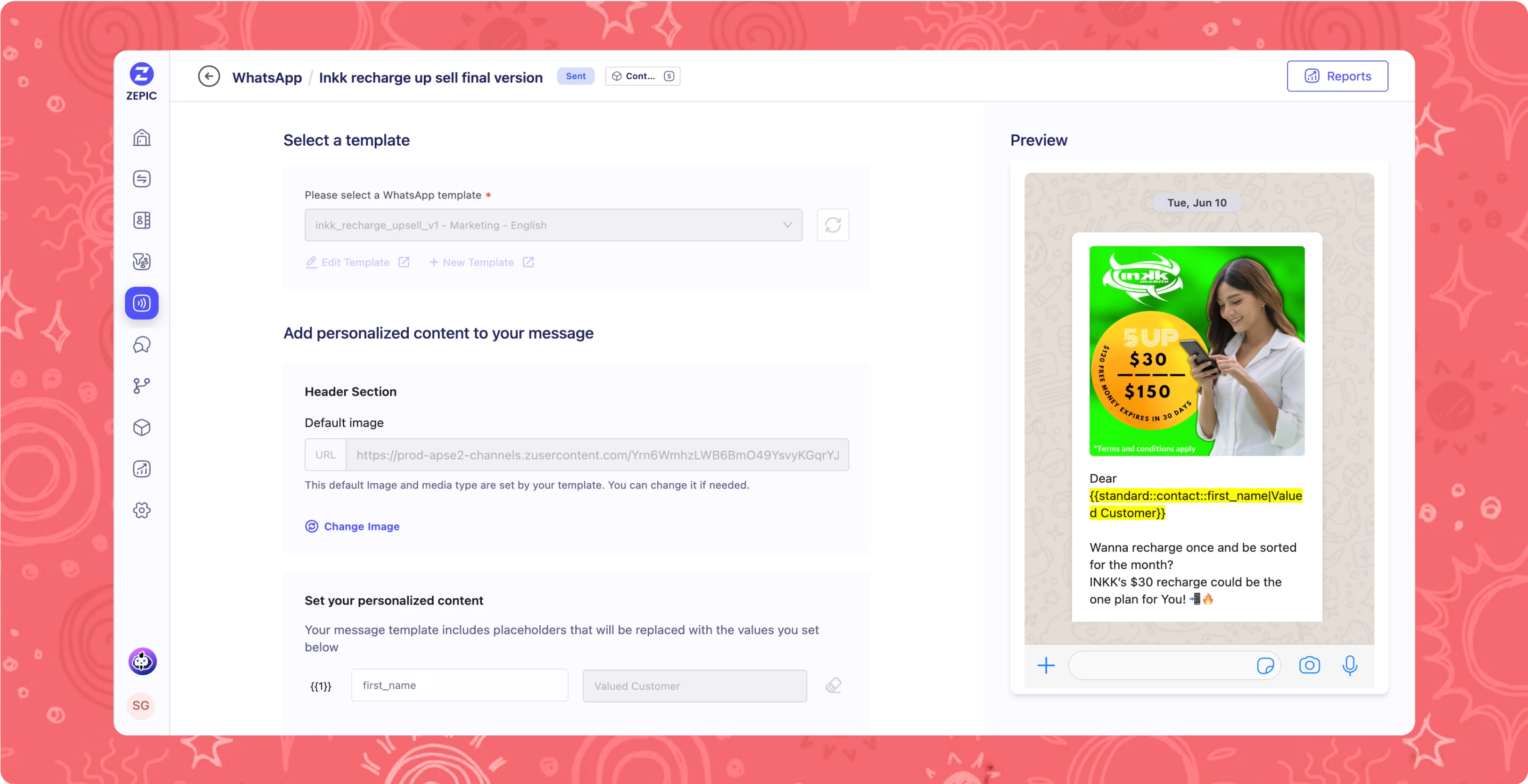Screen dimensions: 1528x784
Task: Click the Valued Customer fallback field
Action: click(694, 686)
